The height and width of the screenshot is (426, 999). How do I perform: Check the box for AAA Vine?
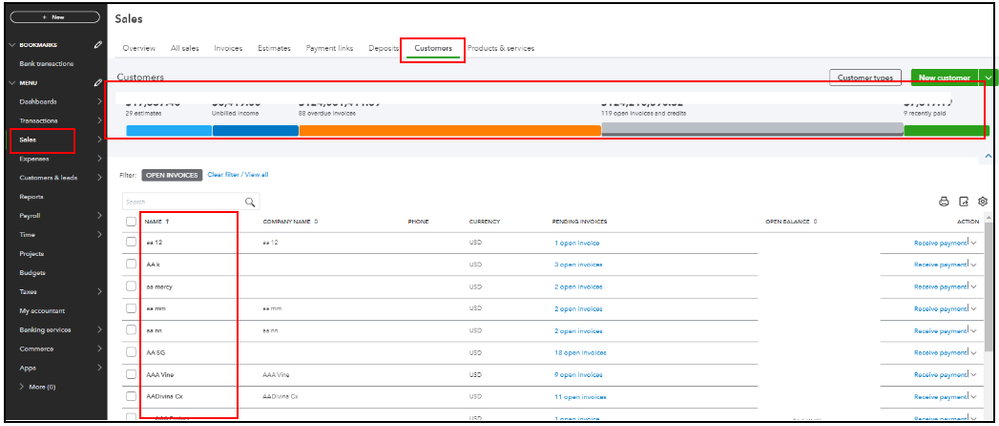pyautogui.click(x=131, y=374)
